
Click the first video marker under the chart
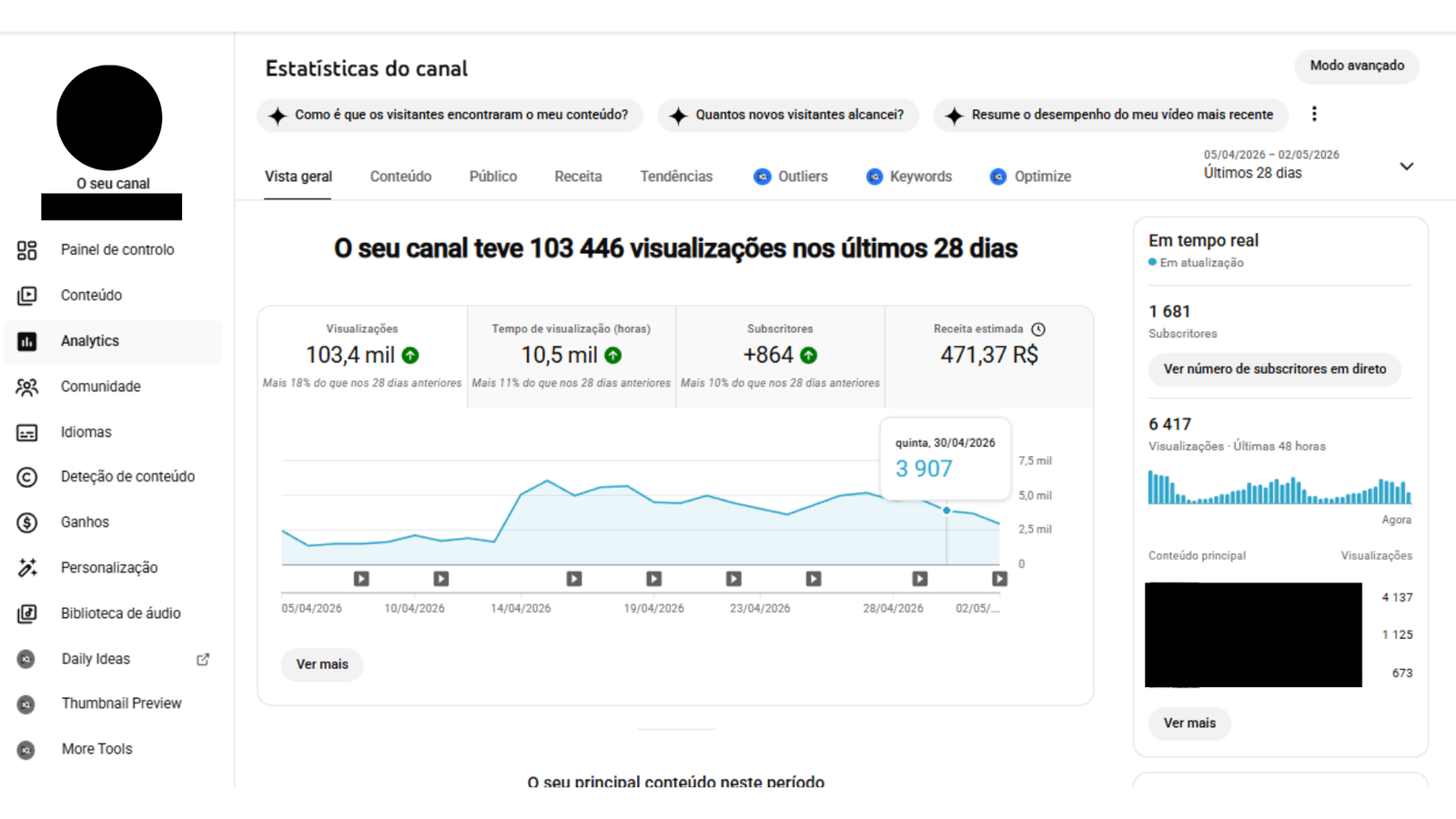(x=361, y=579)
